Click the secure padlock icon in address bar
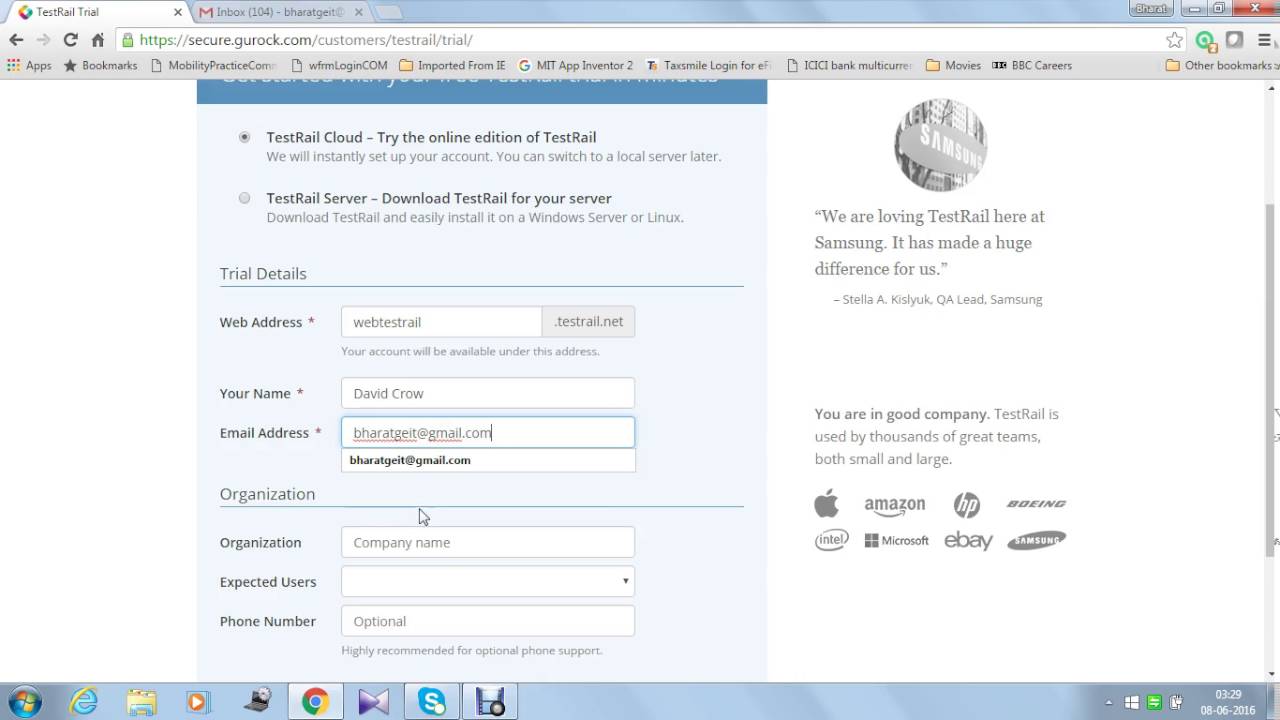 pos(127,40)
